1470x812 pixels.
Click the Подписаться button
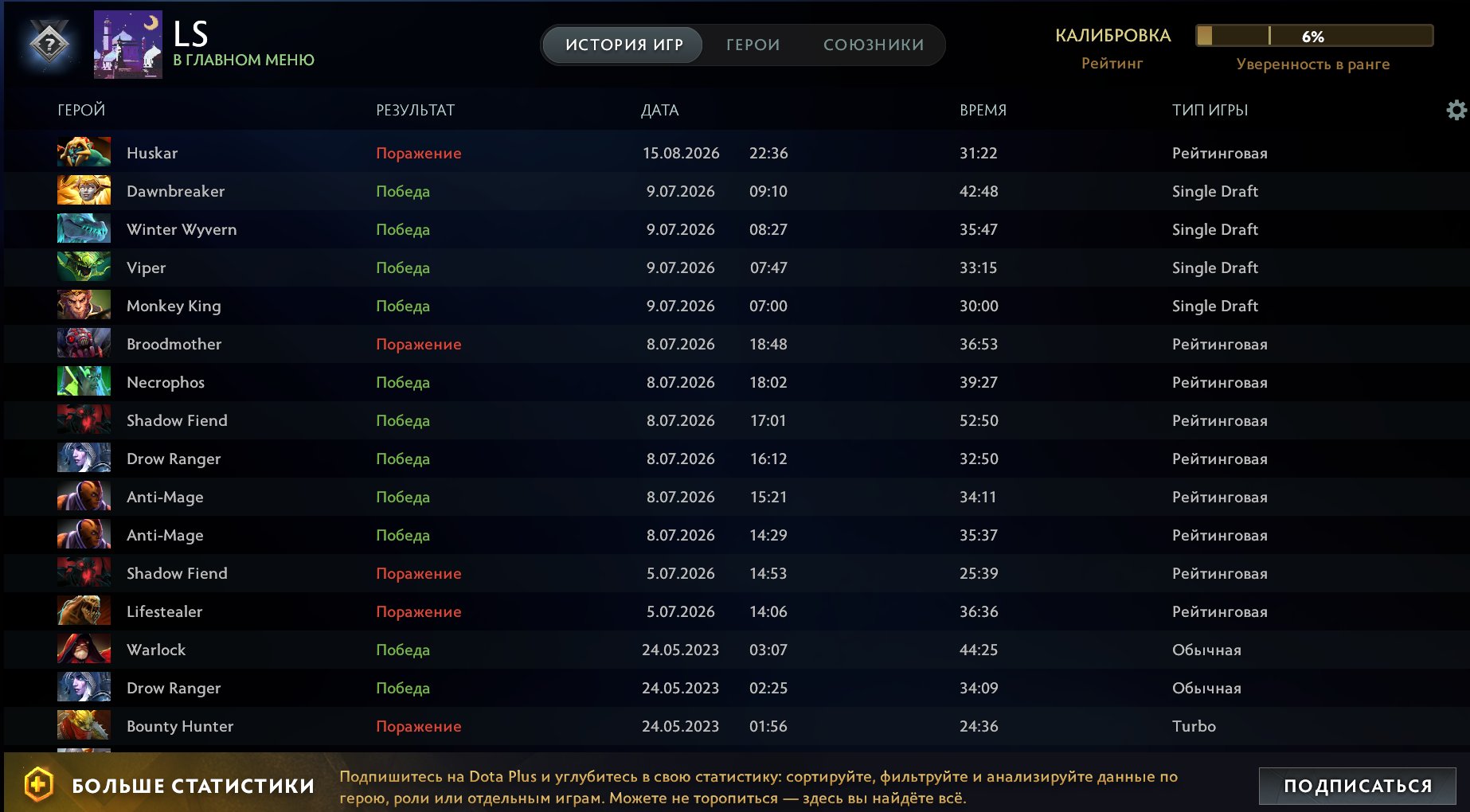coord(1358,786)
